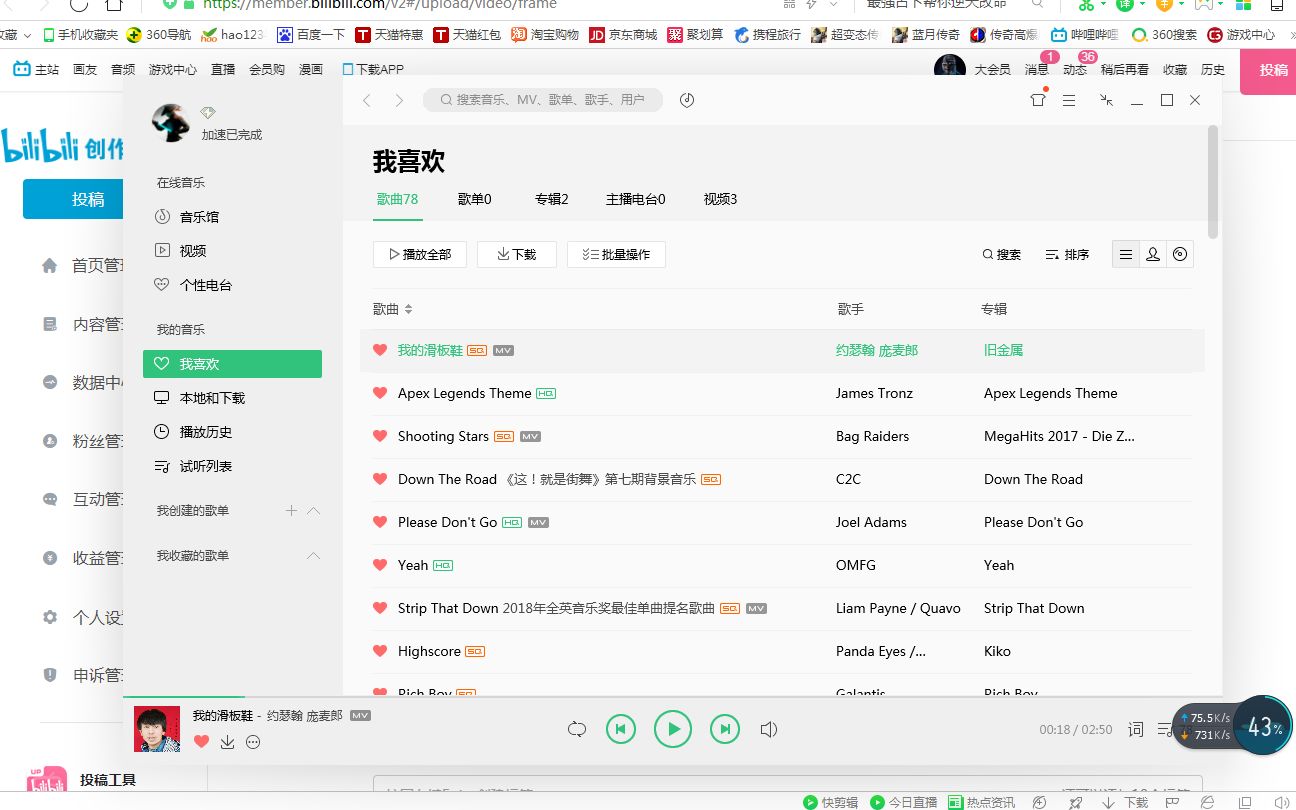This screenshot has height=810, width=1296.
Task: Open the main menu hamburger icon
Action: pyautogui.click(x=1069, y=101)
